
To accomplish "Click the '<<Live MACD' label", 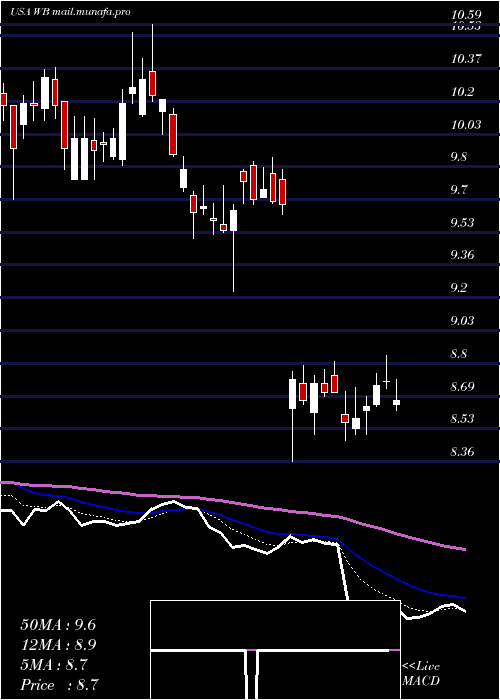I will pyautogui.click(x=421, y=674).
